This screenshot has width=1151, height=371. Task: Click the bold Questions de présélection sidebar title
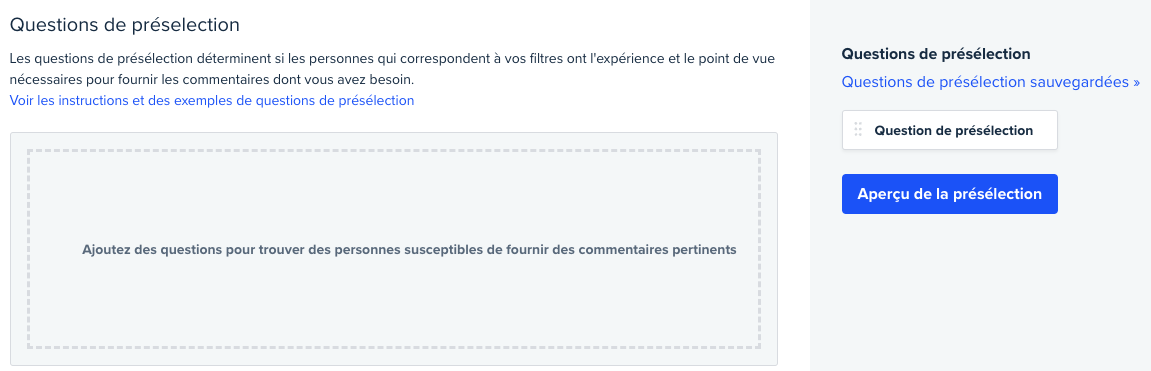936,54
